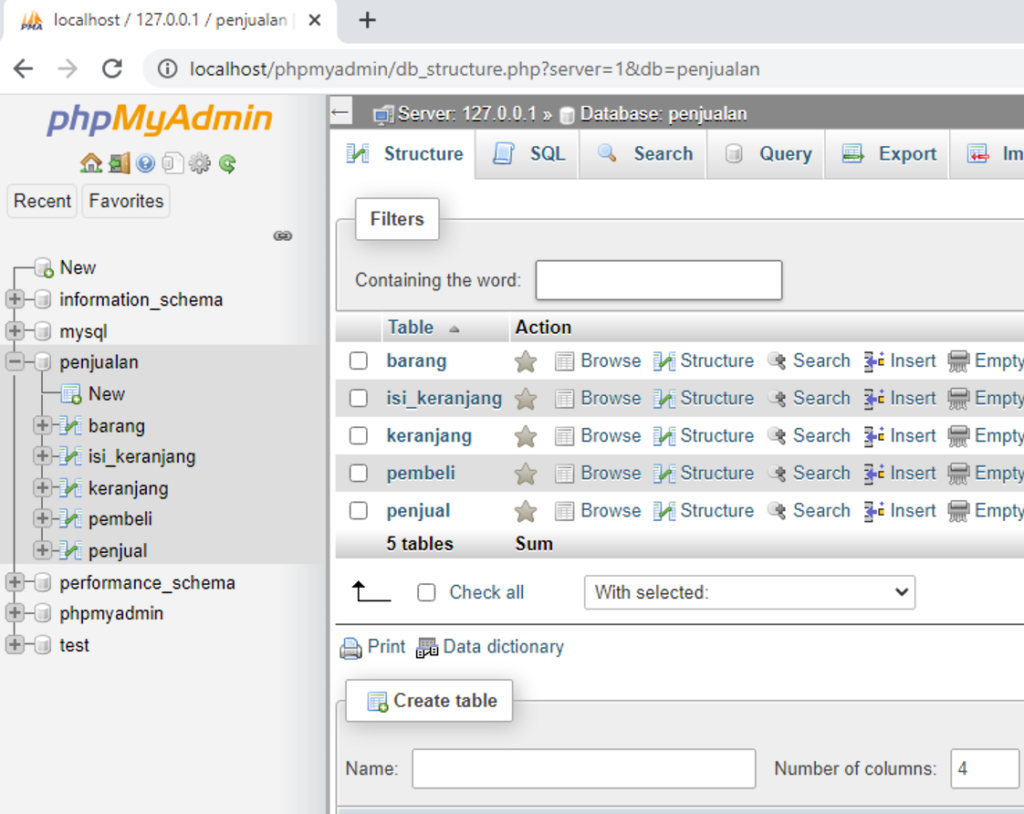Reload the page in browser
Viewport: 1024px width, 814px height.
click(112, 69)
